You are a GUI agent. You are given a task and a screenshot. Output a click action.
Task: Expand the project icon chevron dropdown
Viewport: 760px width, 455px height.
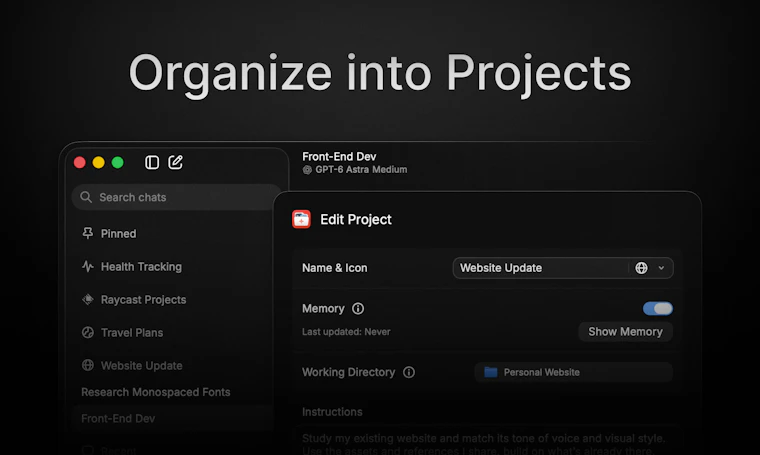[x=661, y=268]
